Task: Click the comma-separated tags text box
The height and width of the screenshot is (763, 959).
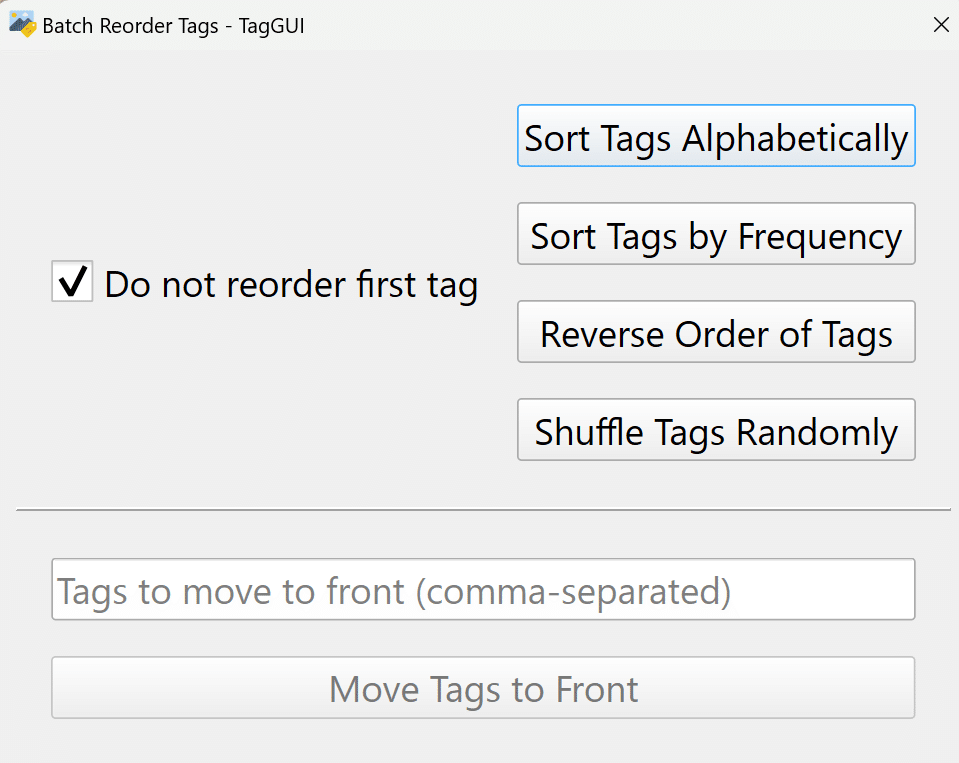Action: 483,589
